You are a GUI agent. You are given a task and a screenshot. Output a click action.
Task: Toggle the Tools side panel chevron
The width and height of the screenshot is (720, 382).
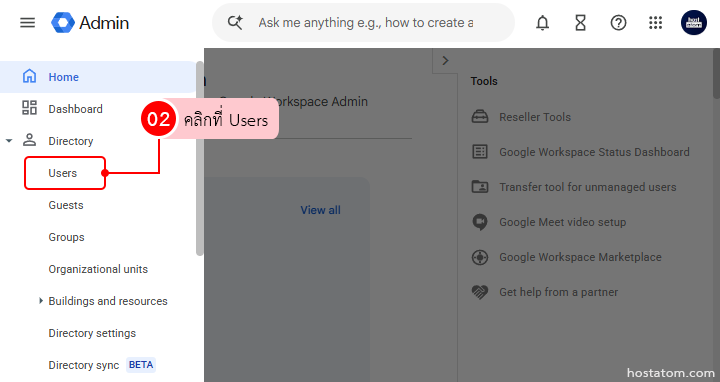pyautogui.click(x=444, y=60)
